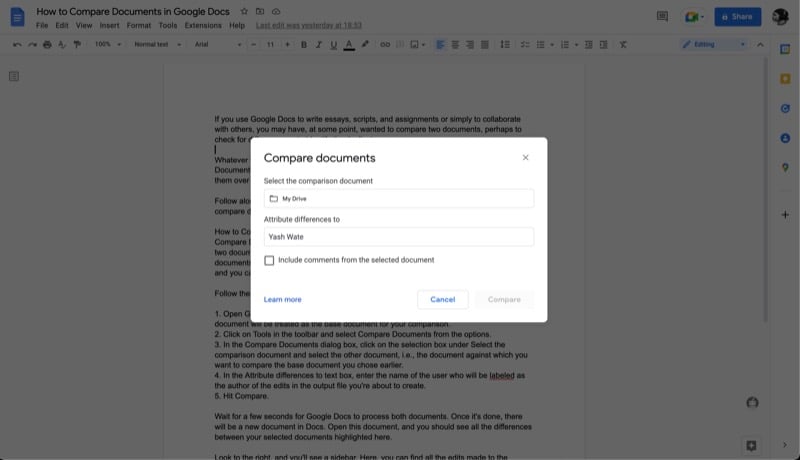Open the Learn more link
The height and width of the screenshot is (460, 800).
pos(283,299)
